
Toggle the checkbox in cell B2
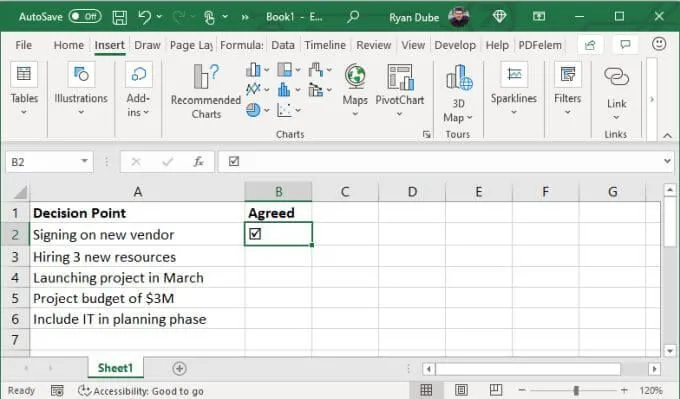click(255, 234)
